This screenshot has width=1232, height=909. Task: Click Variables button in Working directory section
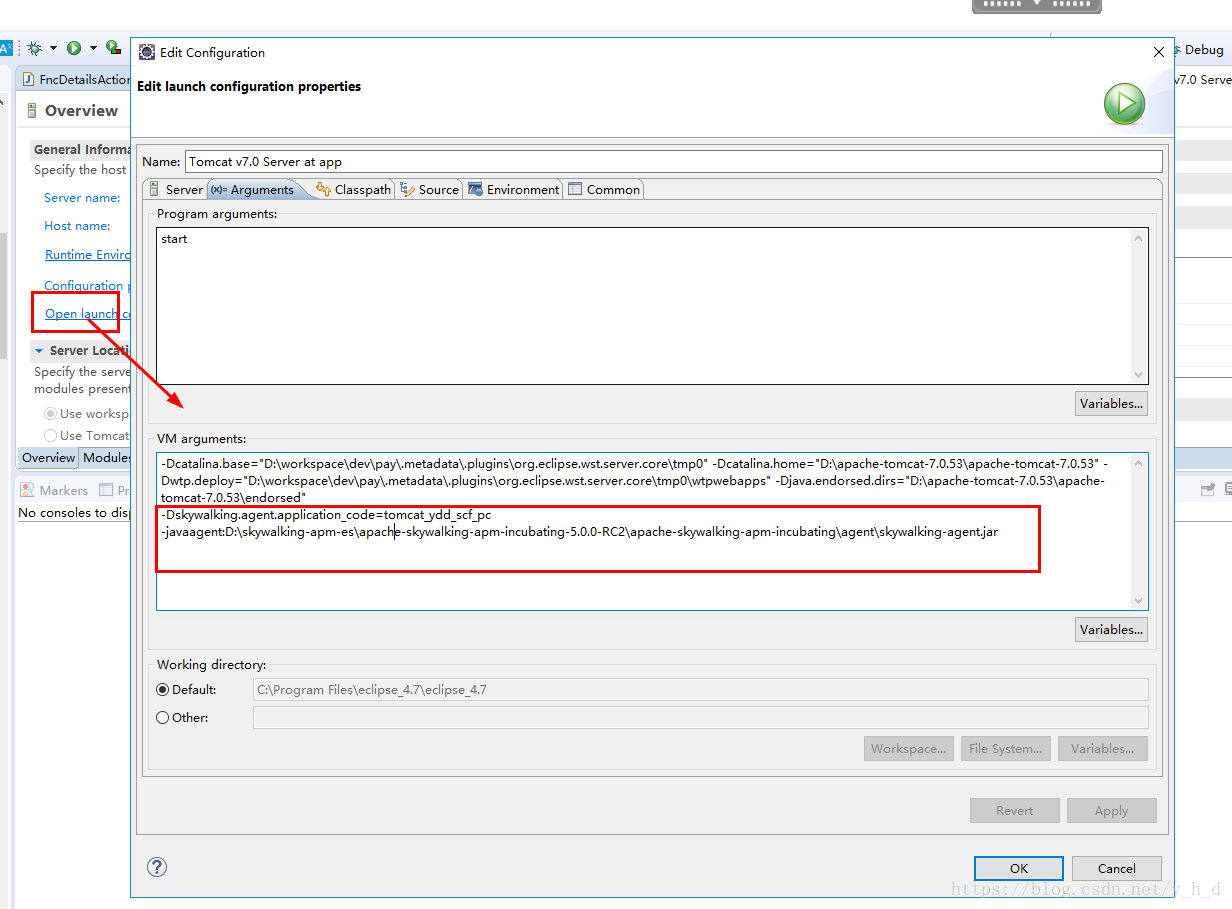[1102, 748]
